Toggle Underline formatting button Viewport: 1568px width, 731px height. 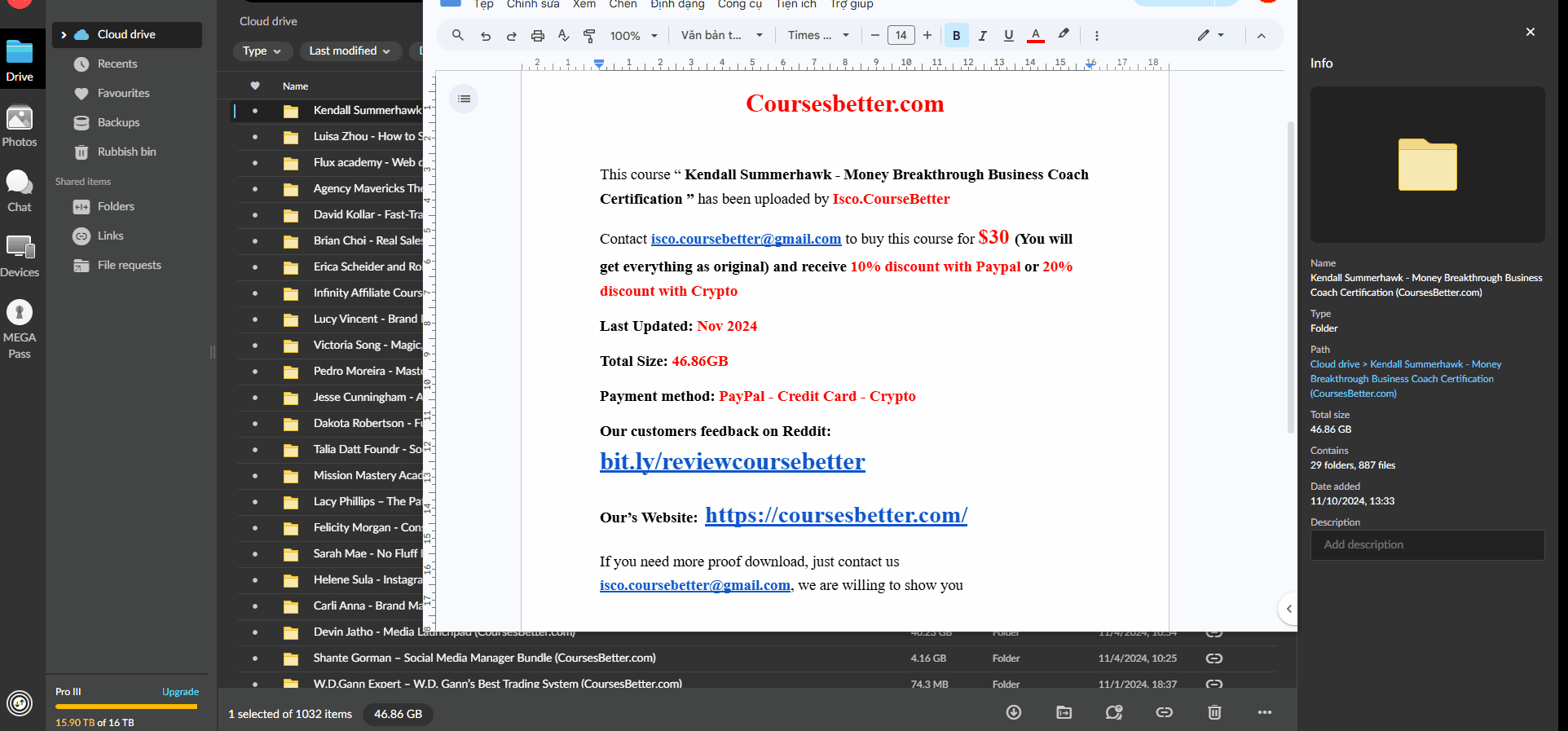coord(1008,36)
